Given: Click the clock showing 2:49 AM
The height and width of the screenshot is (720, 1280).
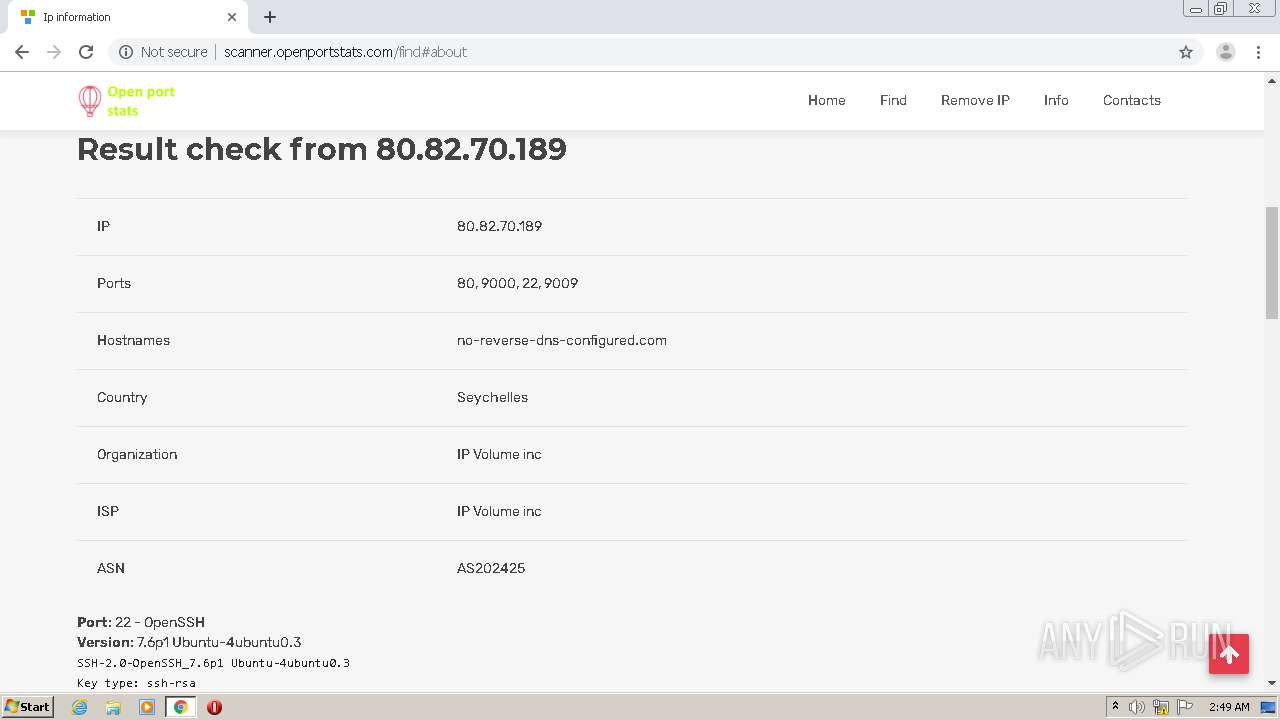Looking at the screenshot, I should (x=1229, y=707).
